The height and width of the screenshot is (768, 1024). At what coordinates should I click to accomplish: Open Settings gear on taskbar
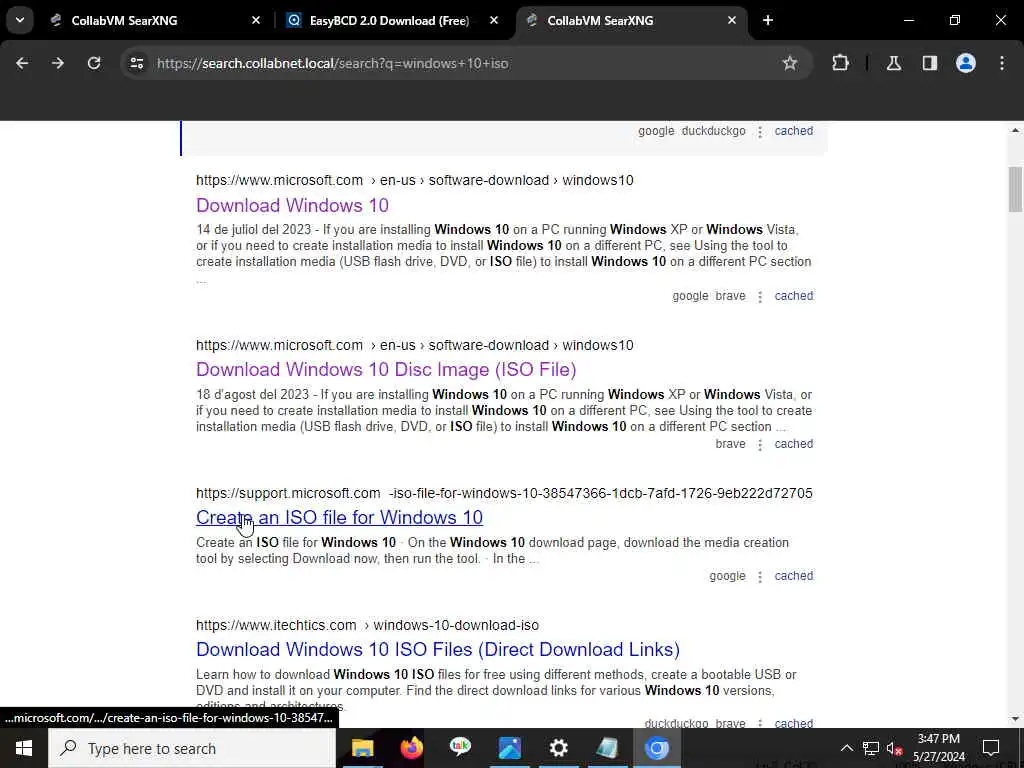(558, 748)
